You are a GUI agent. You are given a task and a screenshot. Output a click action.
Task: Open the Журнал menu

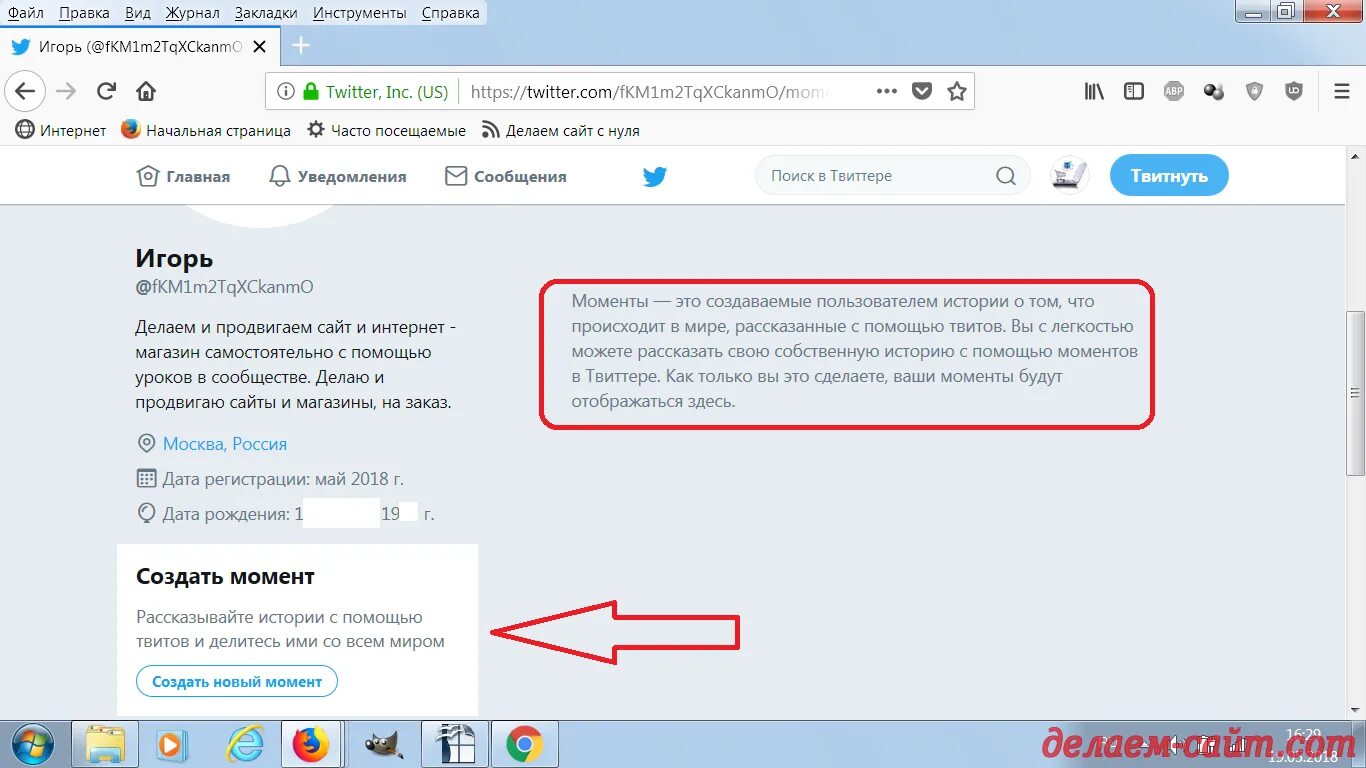pyautogui.click(x=193, y=13)
